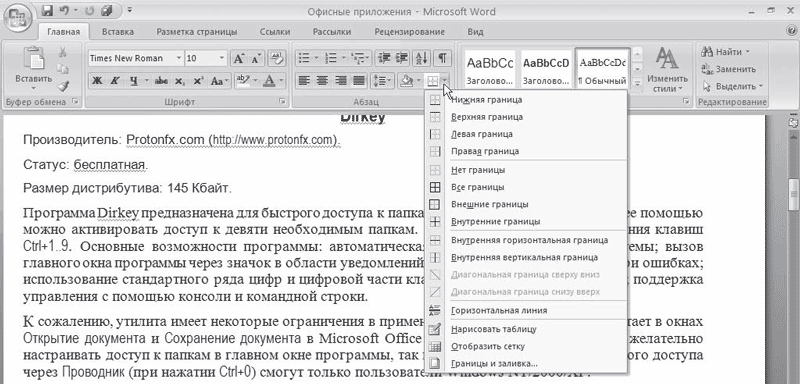This screenshot has height=384, width=800.
Task: Align text to the left
Action: 304,81
